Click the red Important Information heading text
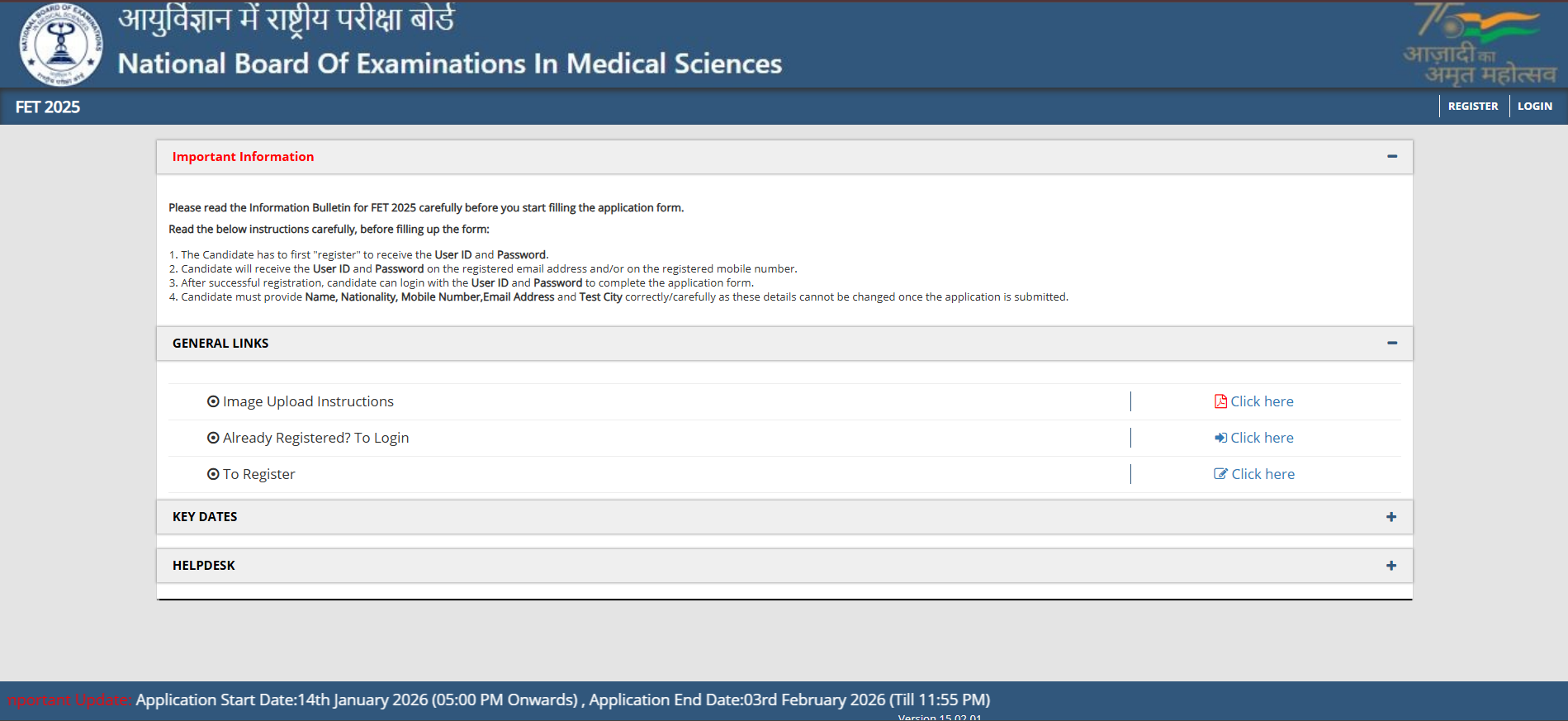This screenshot has width=1568, height=721. pyautogui.click(x=243, y=157)
